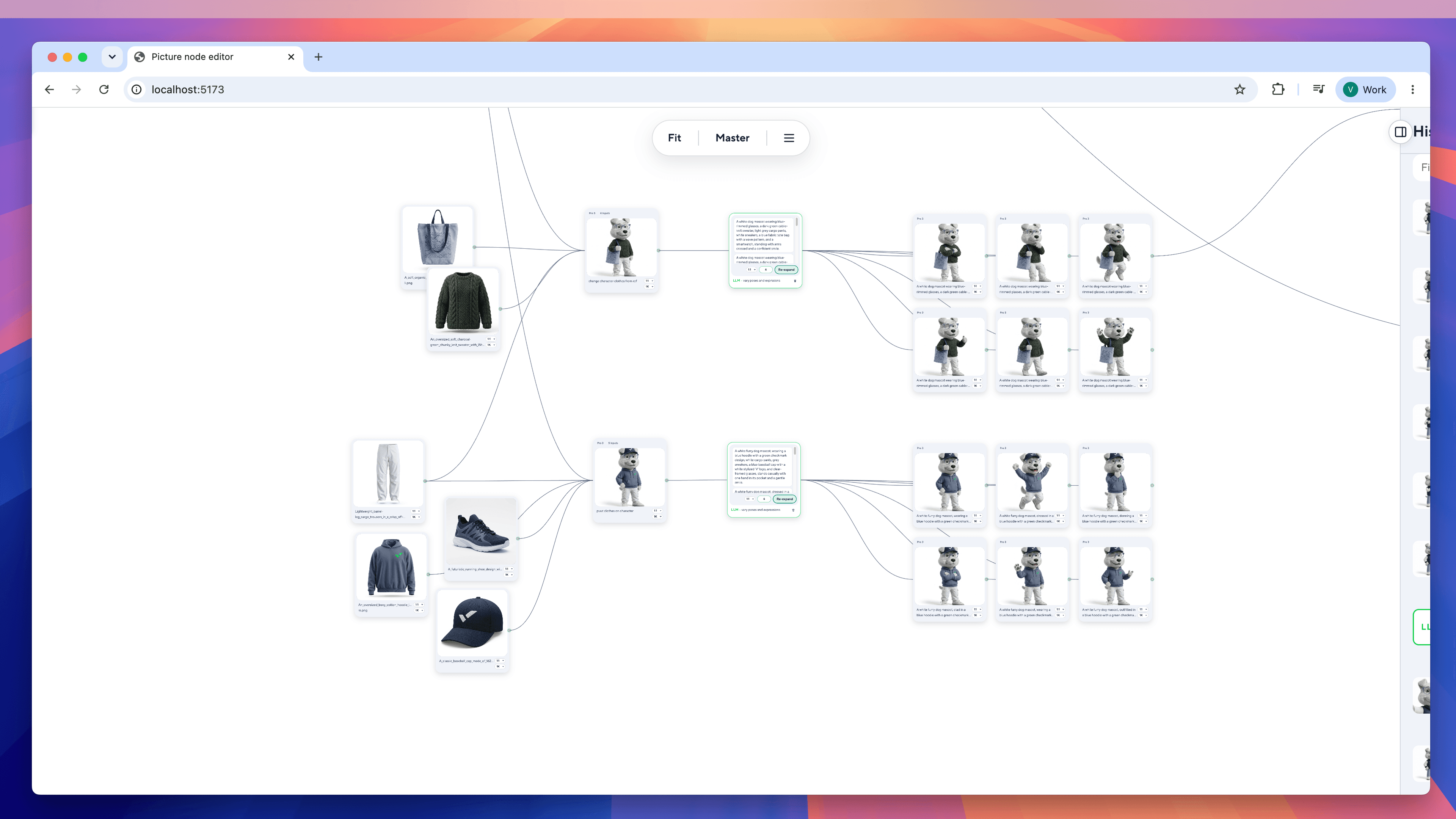Select thumbs-up mascot in green sweater
Image resolution: width=1456 pixels, height=819 pixels.
coord(949,347)
